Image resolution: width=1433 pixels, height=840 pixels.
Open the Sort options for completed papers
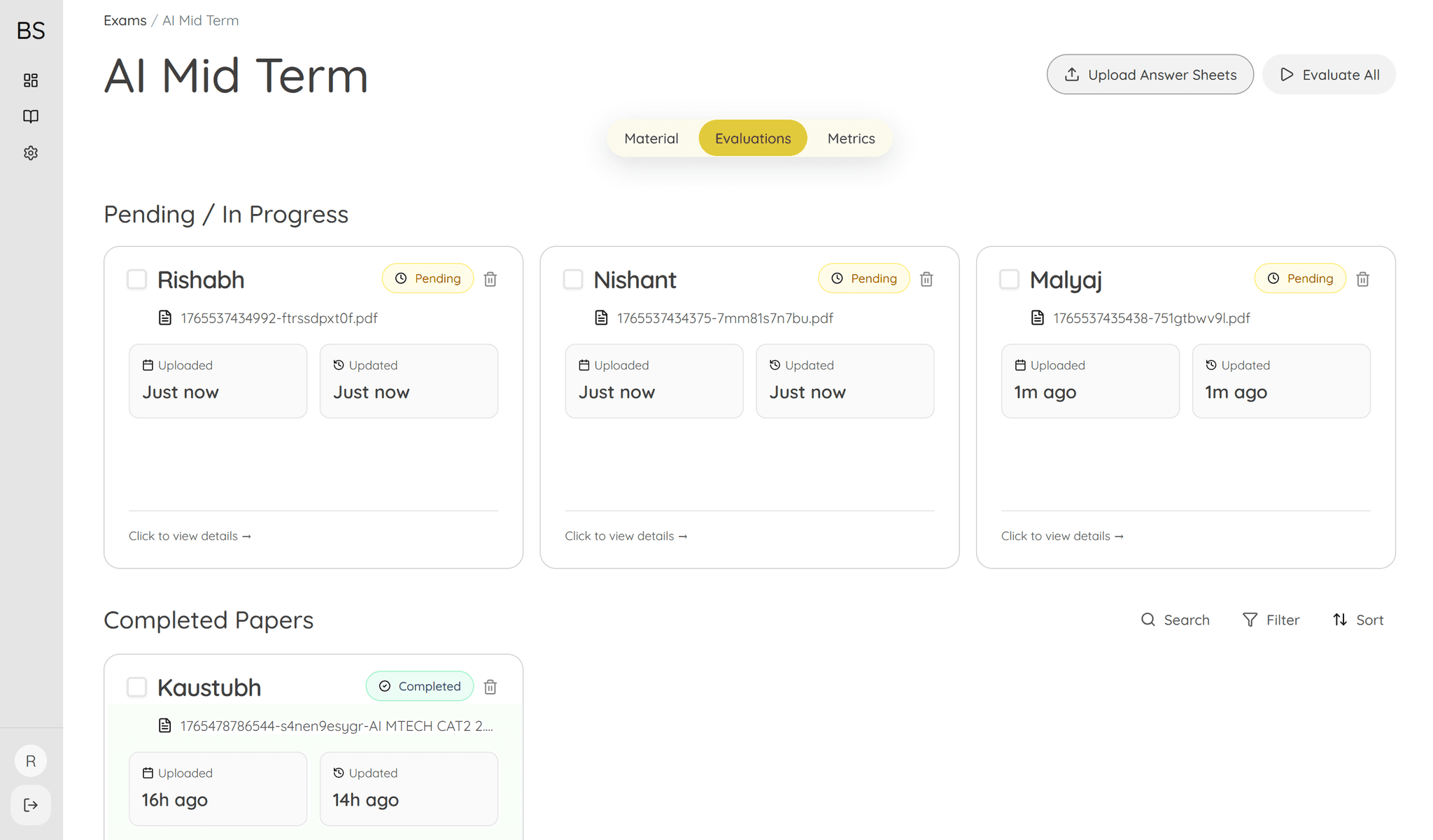coord(1358,620)
